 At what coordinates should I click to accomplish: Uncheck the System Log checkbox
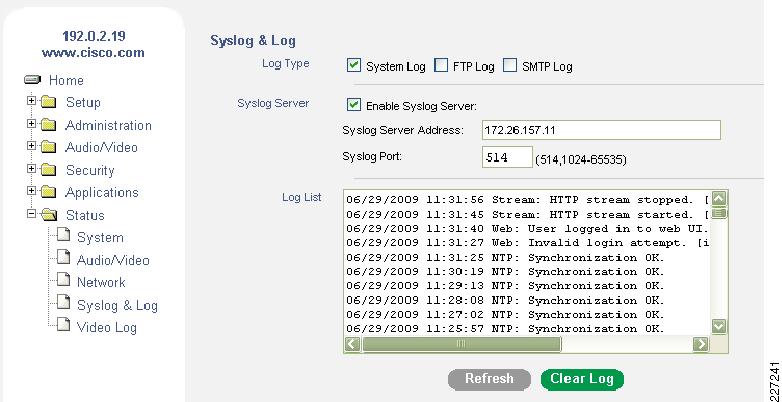(x=354, y=65)
